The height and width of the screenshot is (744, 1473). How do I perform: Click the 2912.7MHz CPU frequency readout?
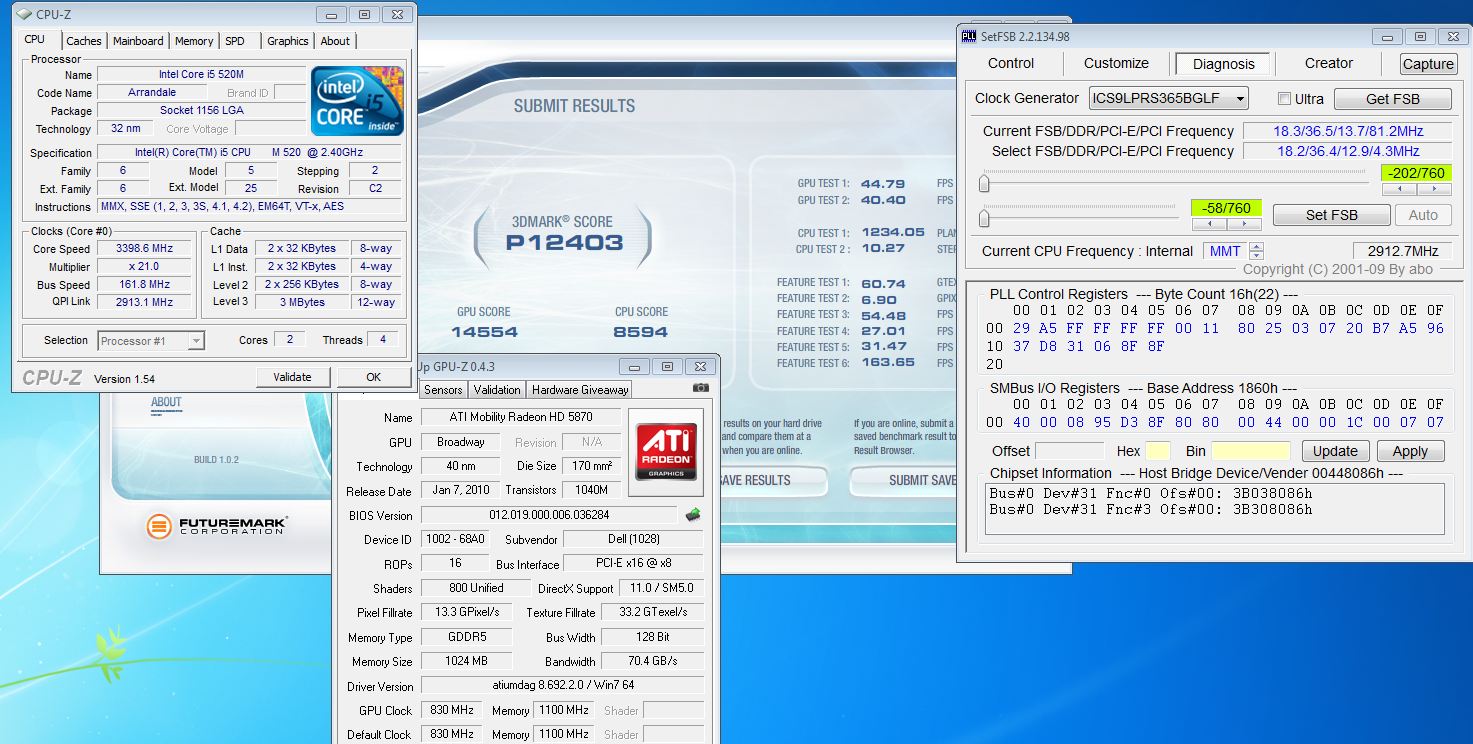(x=1404, y=251)
